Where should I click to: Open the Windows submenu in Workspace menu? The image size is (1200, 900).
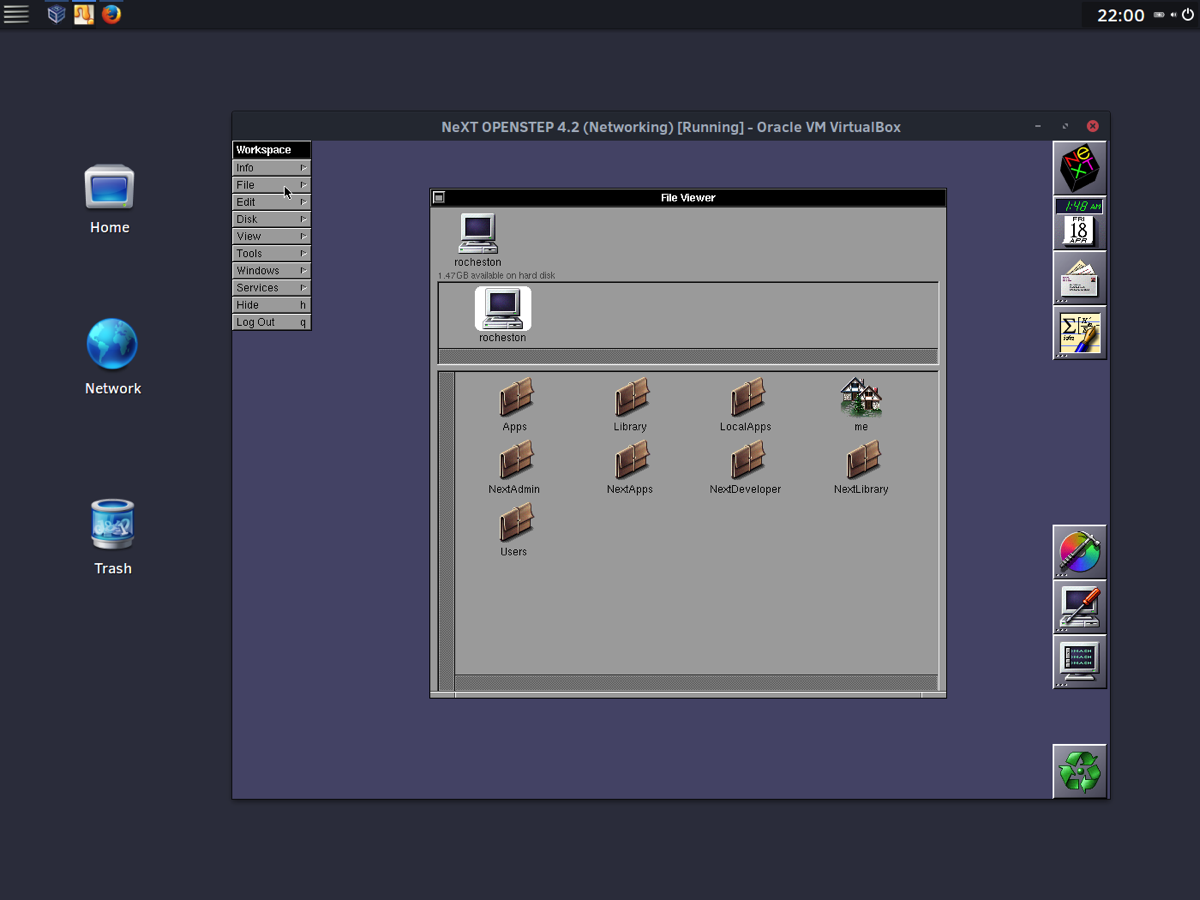[x=272, y=270]
